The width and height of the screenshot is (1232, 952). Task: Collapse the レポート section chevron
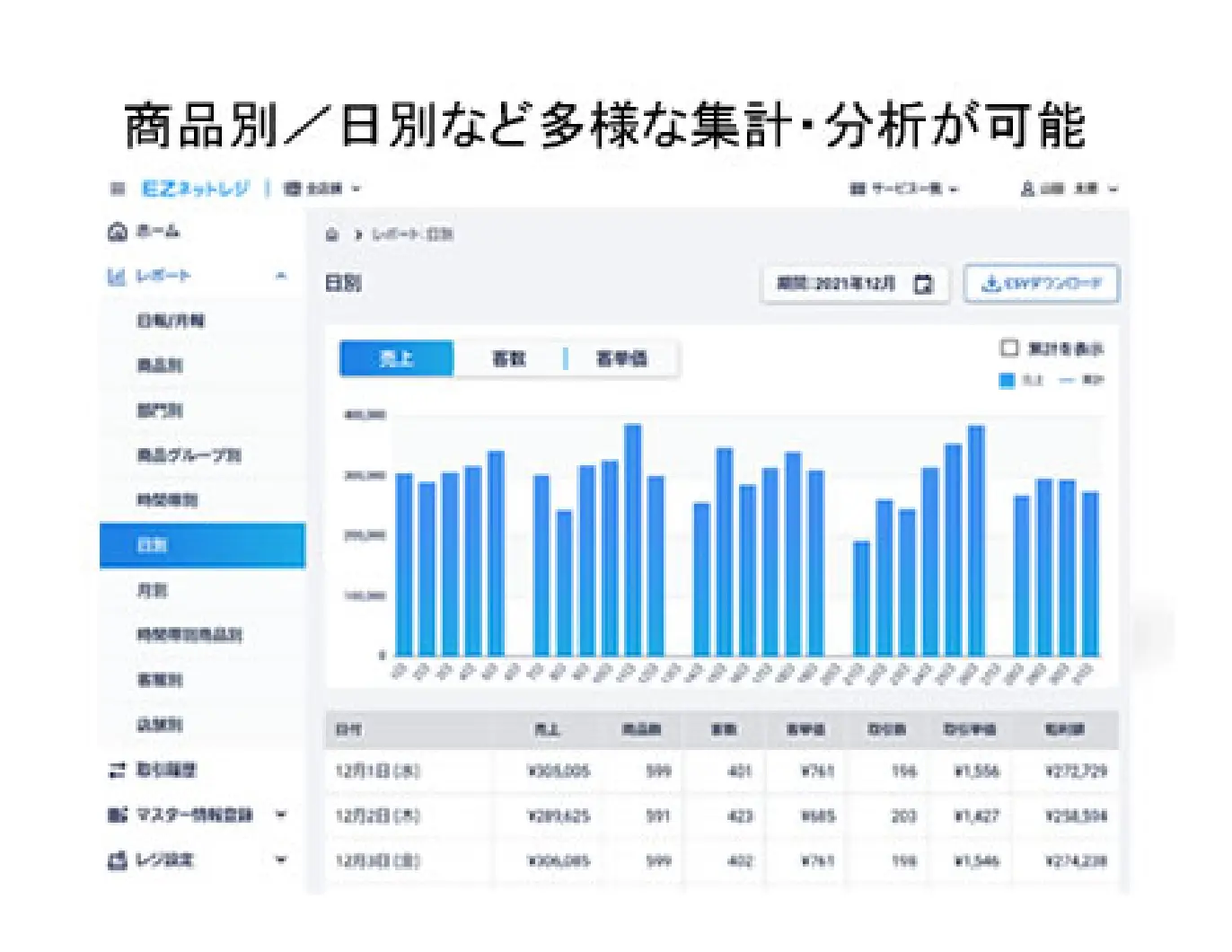point(281,276)
